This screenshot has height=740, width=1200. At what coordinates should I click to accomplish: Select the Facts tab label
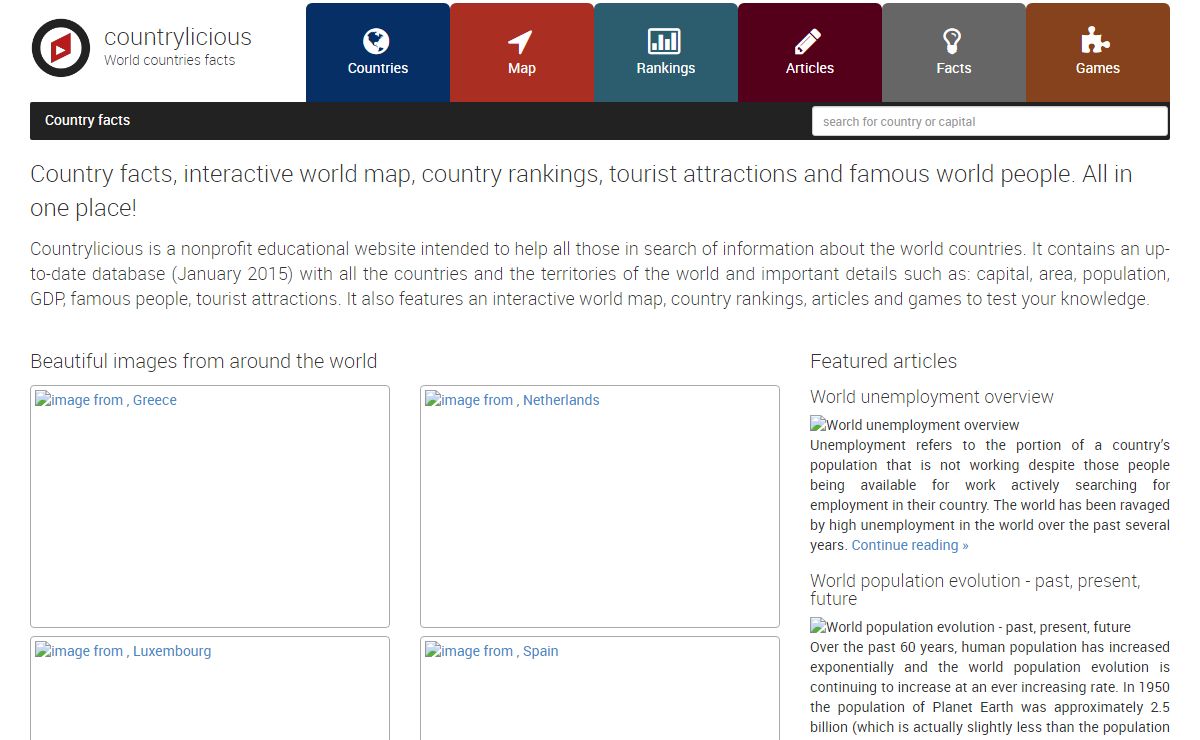click(954, 68)
